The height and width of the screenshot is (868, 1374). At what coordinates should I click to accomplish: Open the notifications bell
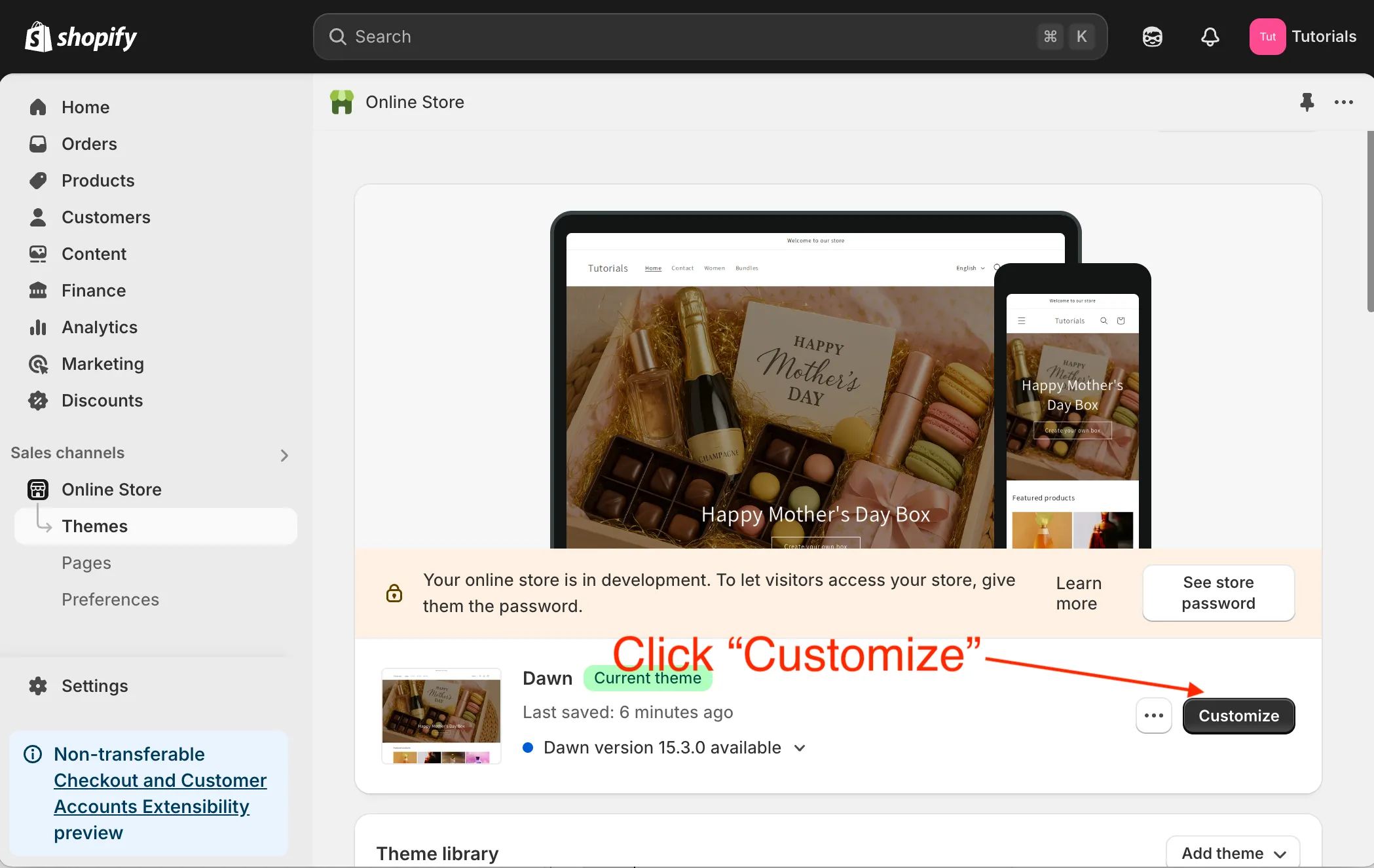pos(1210,36)
